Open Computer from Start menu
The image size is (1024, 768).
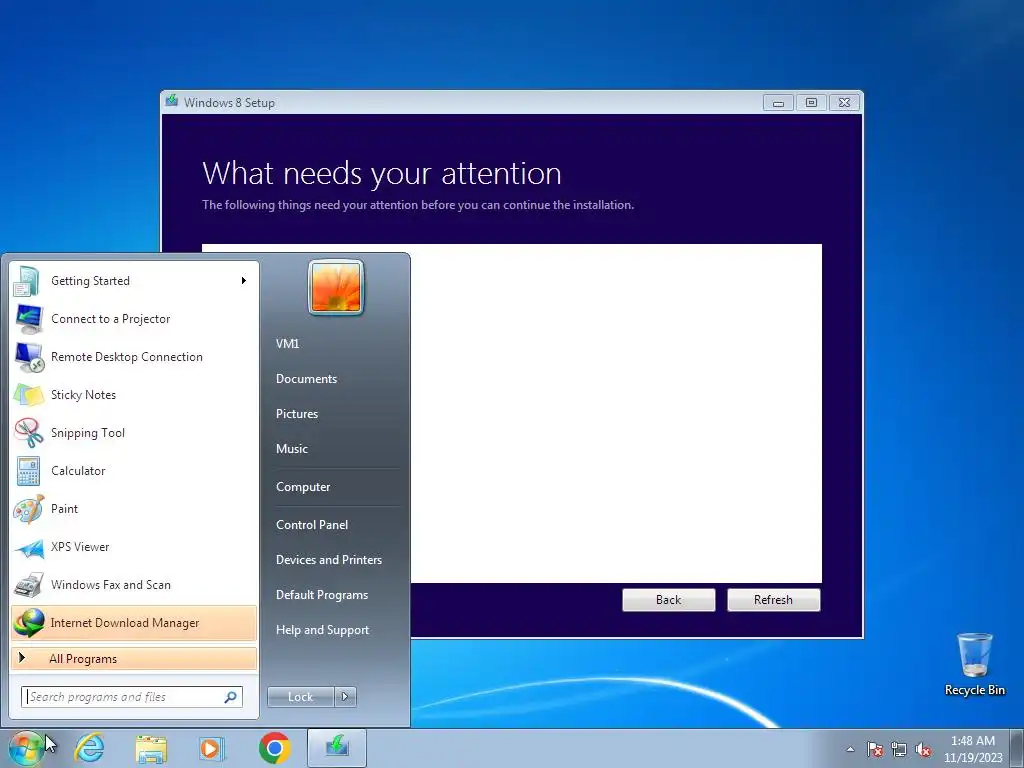coord(303,487)
